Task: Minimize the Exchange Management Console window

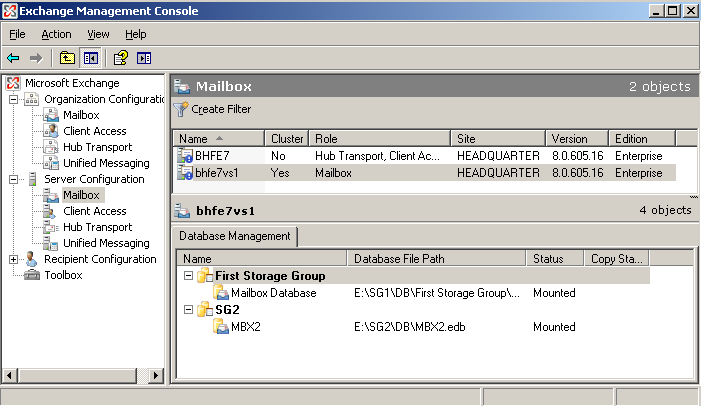Action: coord(656,11)
